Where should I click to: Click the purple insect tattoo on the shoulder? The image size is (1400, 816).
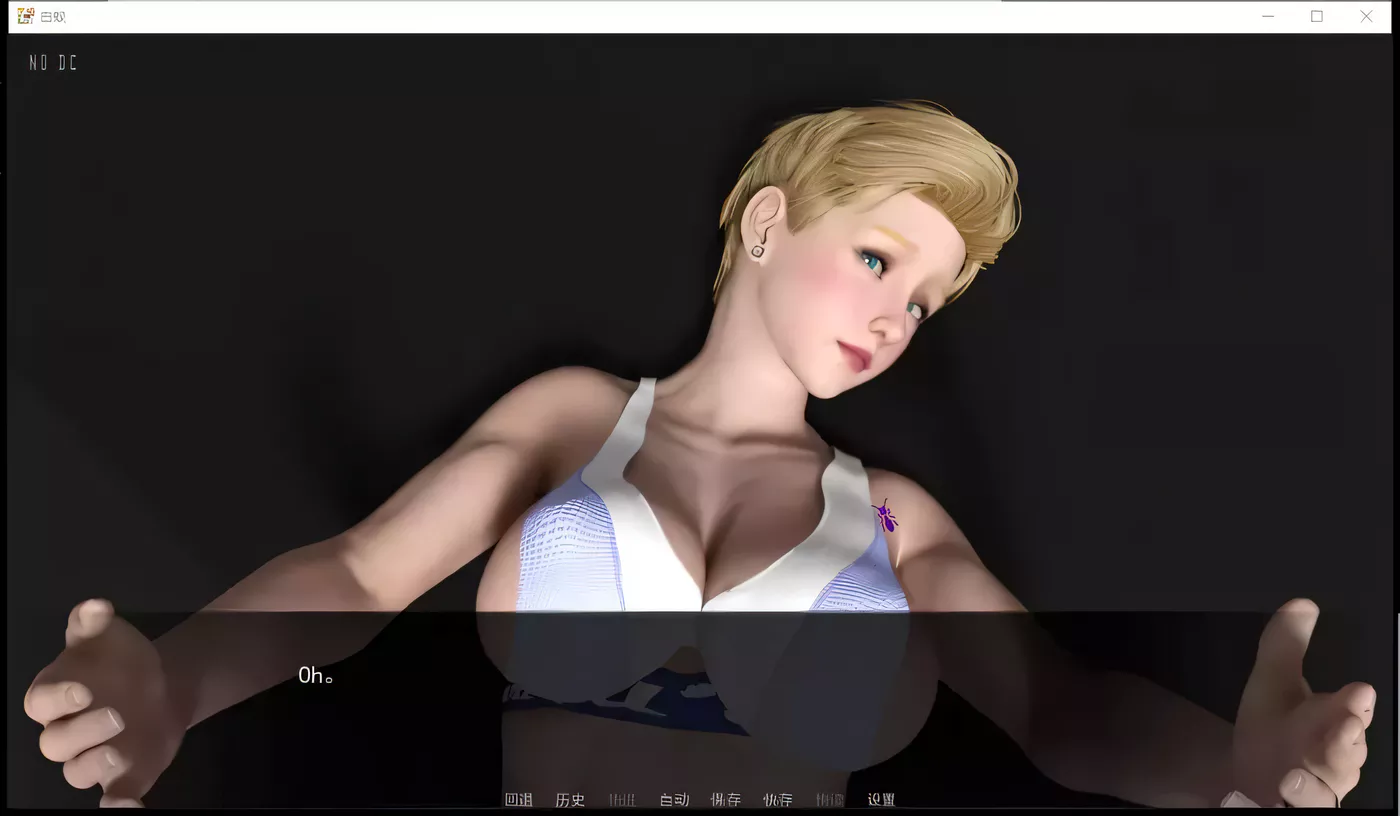pyautogui.click(x=884, y=516)
